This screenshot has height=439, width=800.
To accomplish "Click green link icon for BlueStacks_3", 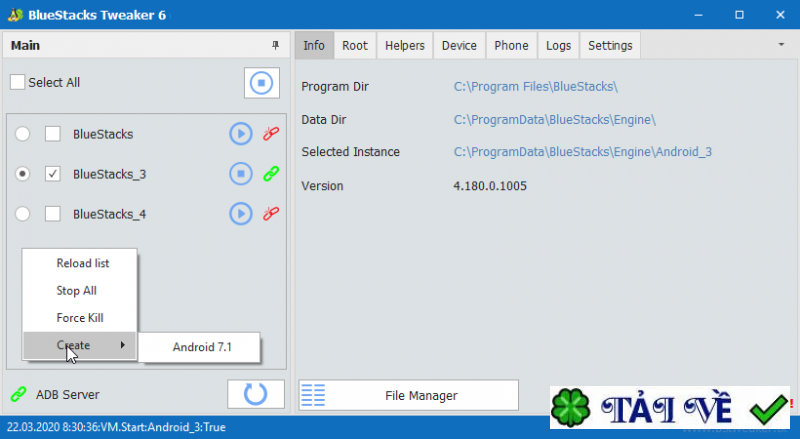I will tap(271, 174).
